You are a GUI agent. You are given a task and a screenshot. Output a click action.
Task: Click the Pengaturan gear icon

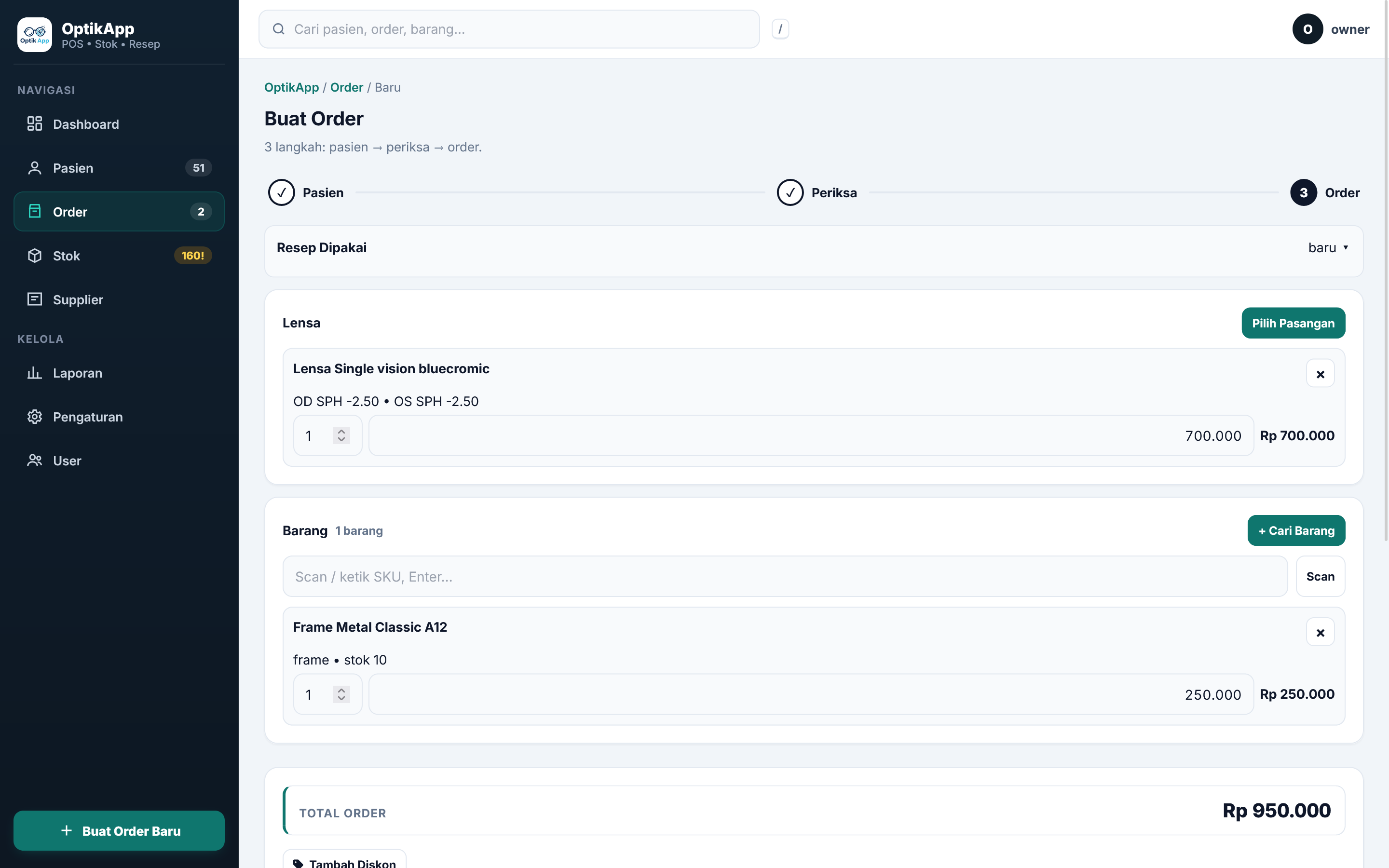click(x=34, y=417)
